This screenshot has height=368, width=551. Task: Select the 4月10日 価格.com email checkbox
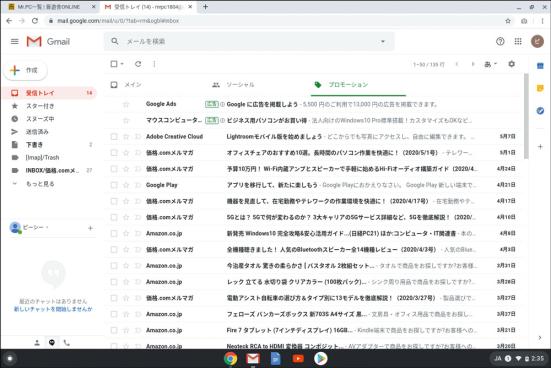pyautogui.click(x=114, y=218)
